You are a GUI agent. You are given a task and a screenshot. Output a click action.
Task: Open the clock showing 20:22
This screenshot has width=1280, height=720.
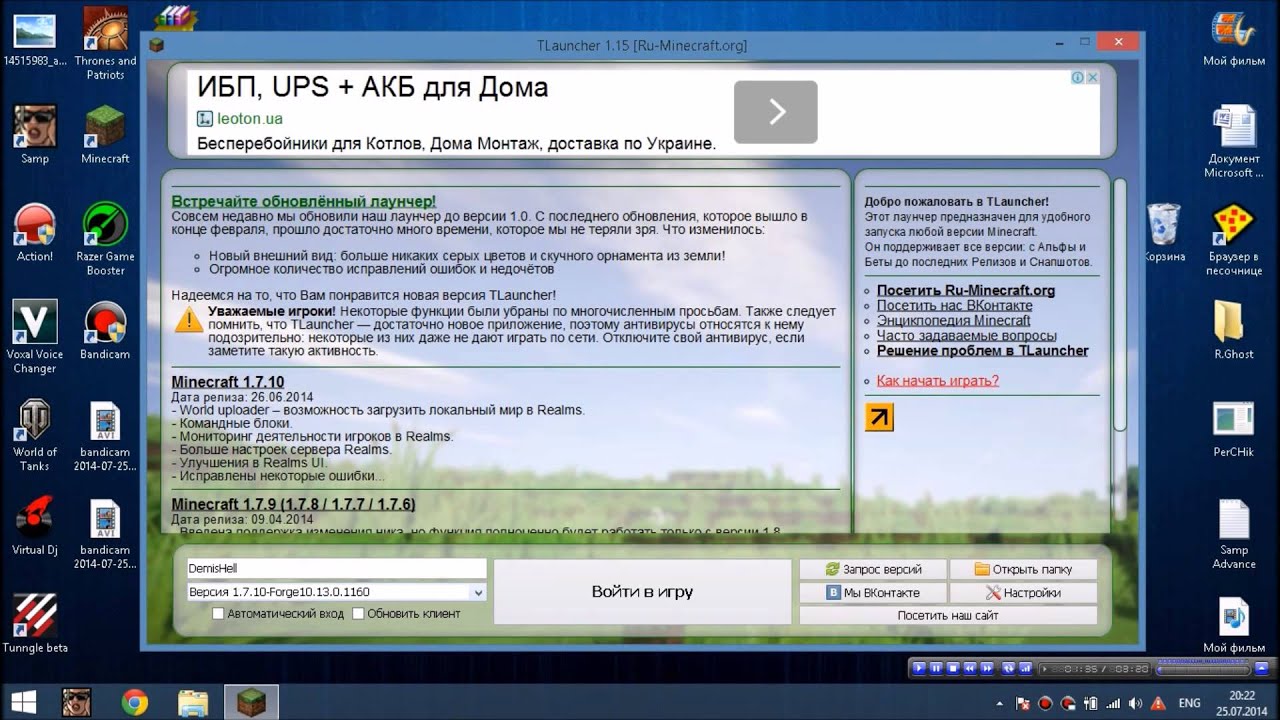pos(1241,704)
